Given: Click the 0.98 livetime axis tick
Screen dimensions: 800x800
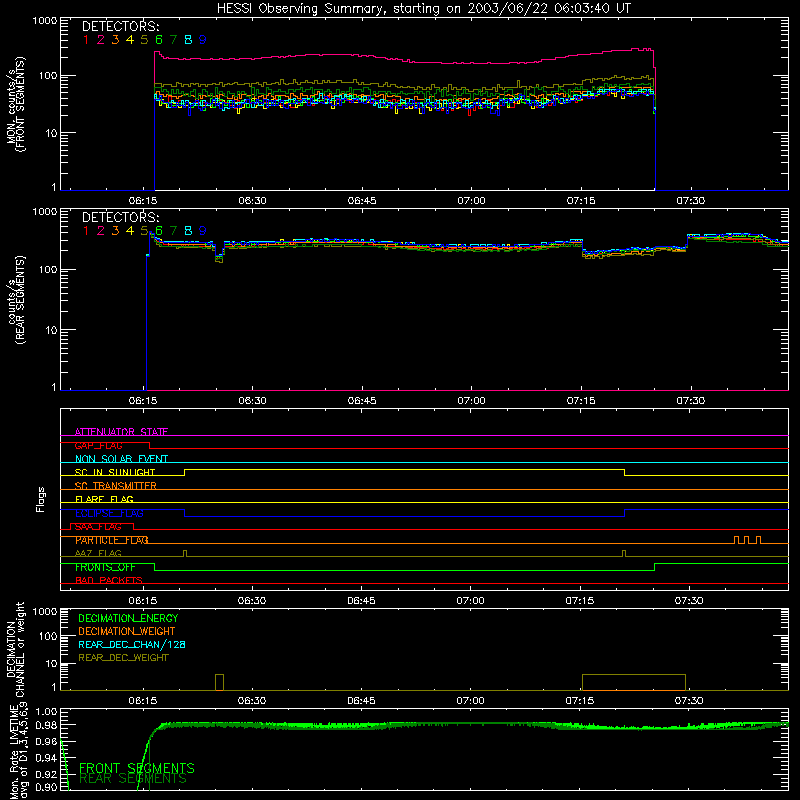Looking at the screenshot, I should tap(47, 726).
